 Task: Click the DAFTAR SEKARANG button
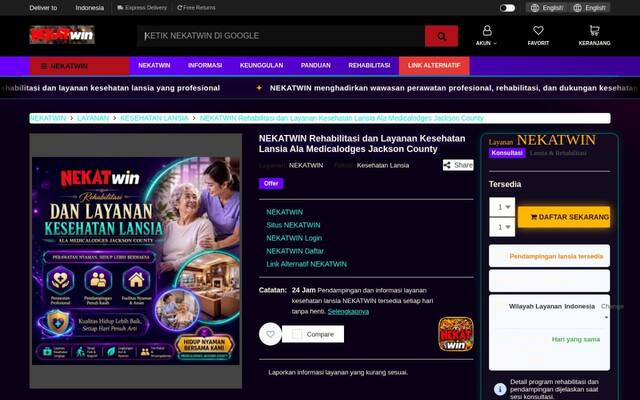564,217
